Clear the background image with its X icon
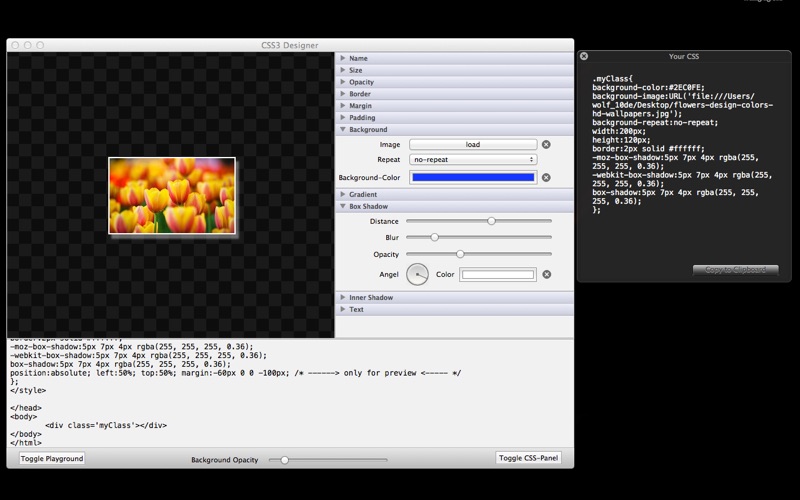The width and height of the screenshot is (800, 500). point(546,144)
